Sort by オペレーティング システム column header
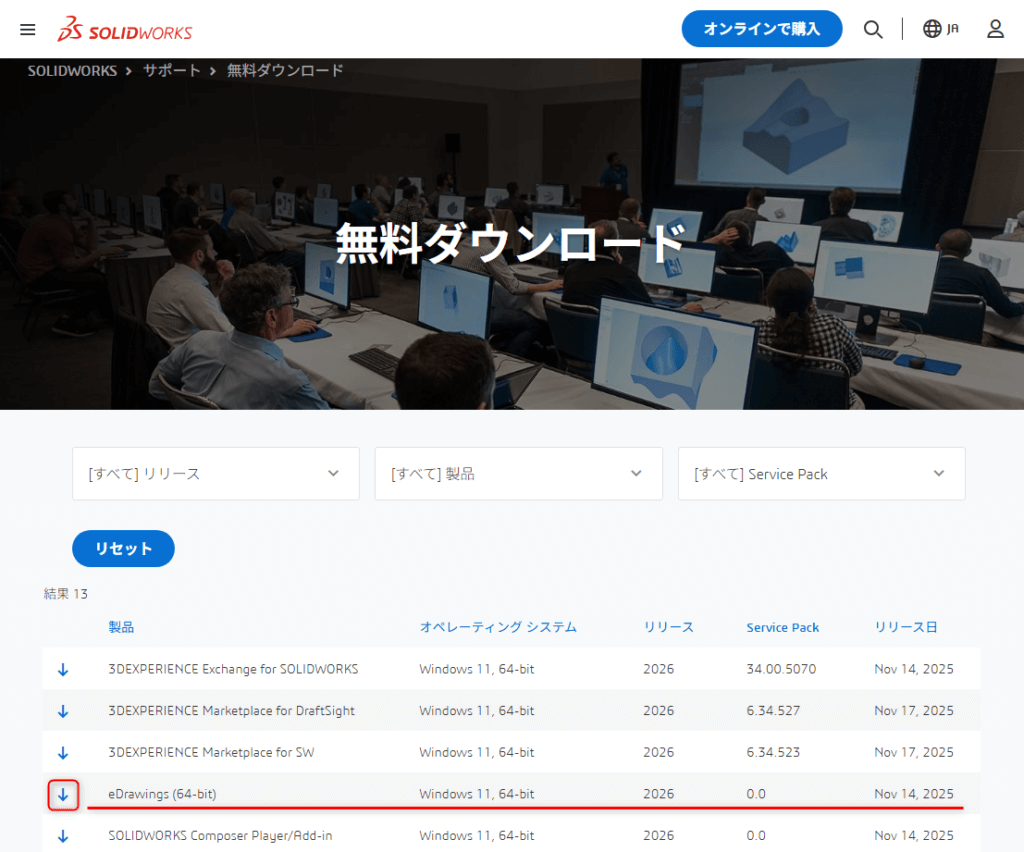 point(497,627)
